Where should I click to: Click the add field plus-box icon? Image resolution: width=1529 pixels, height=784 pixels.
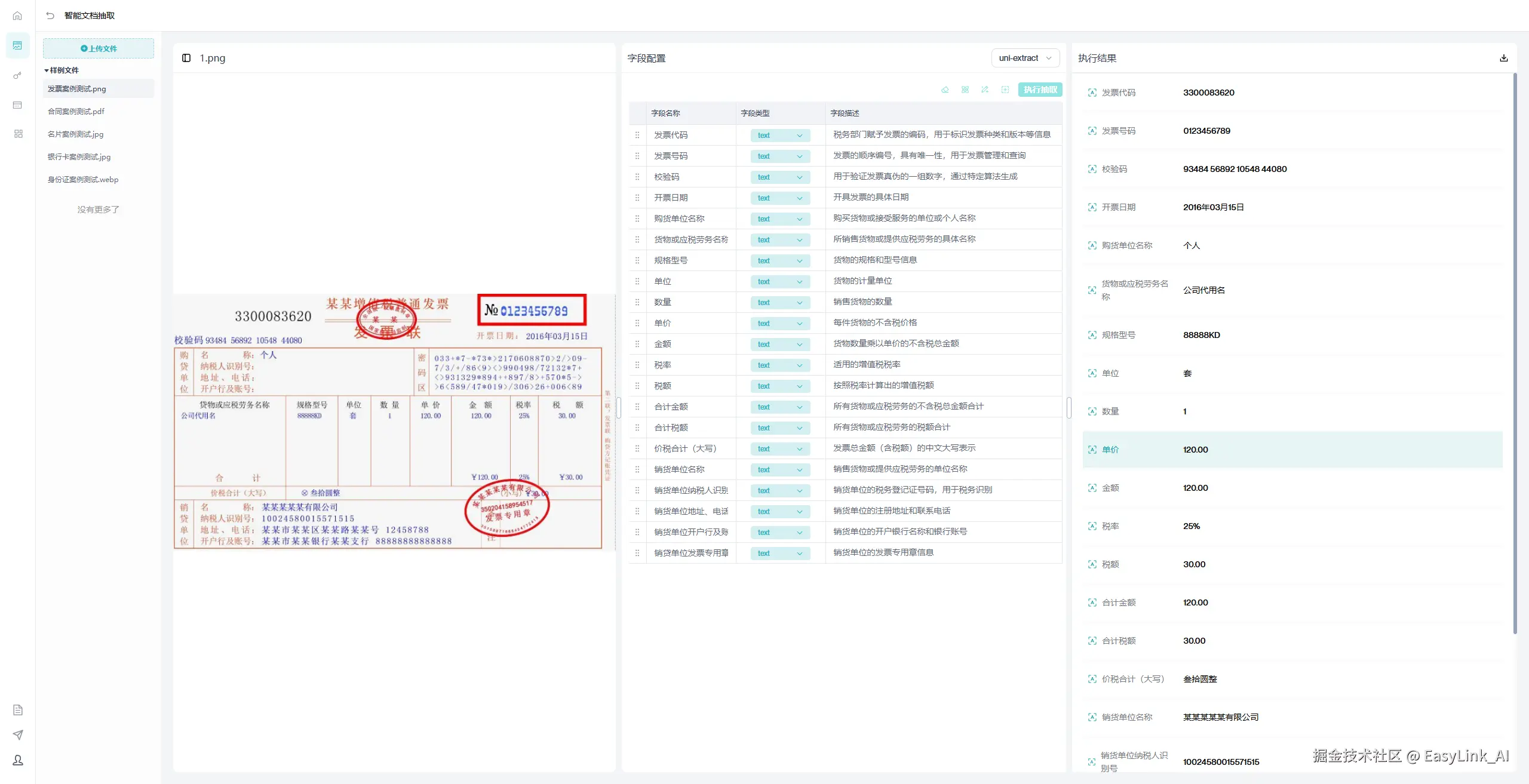pos(1005,90)
